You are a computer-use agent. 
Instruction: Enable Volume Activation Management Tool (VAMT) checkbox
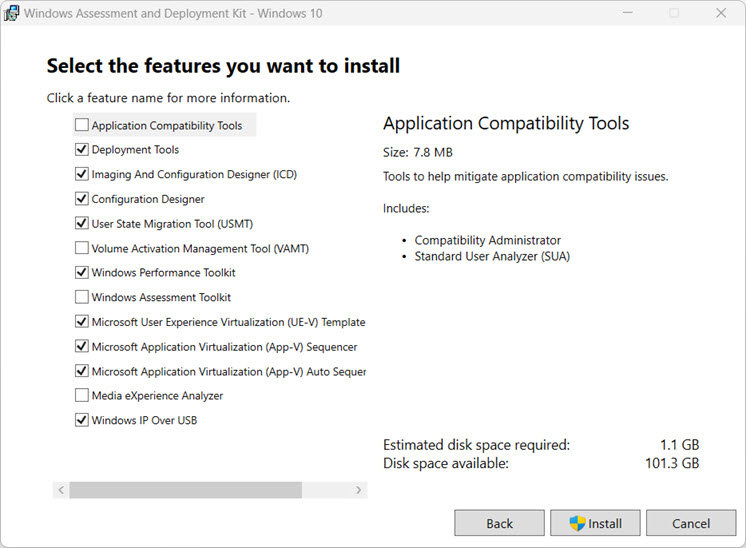(x=81, y=248)
